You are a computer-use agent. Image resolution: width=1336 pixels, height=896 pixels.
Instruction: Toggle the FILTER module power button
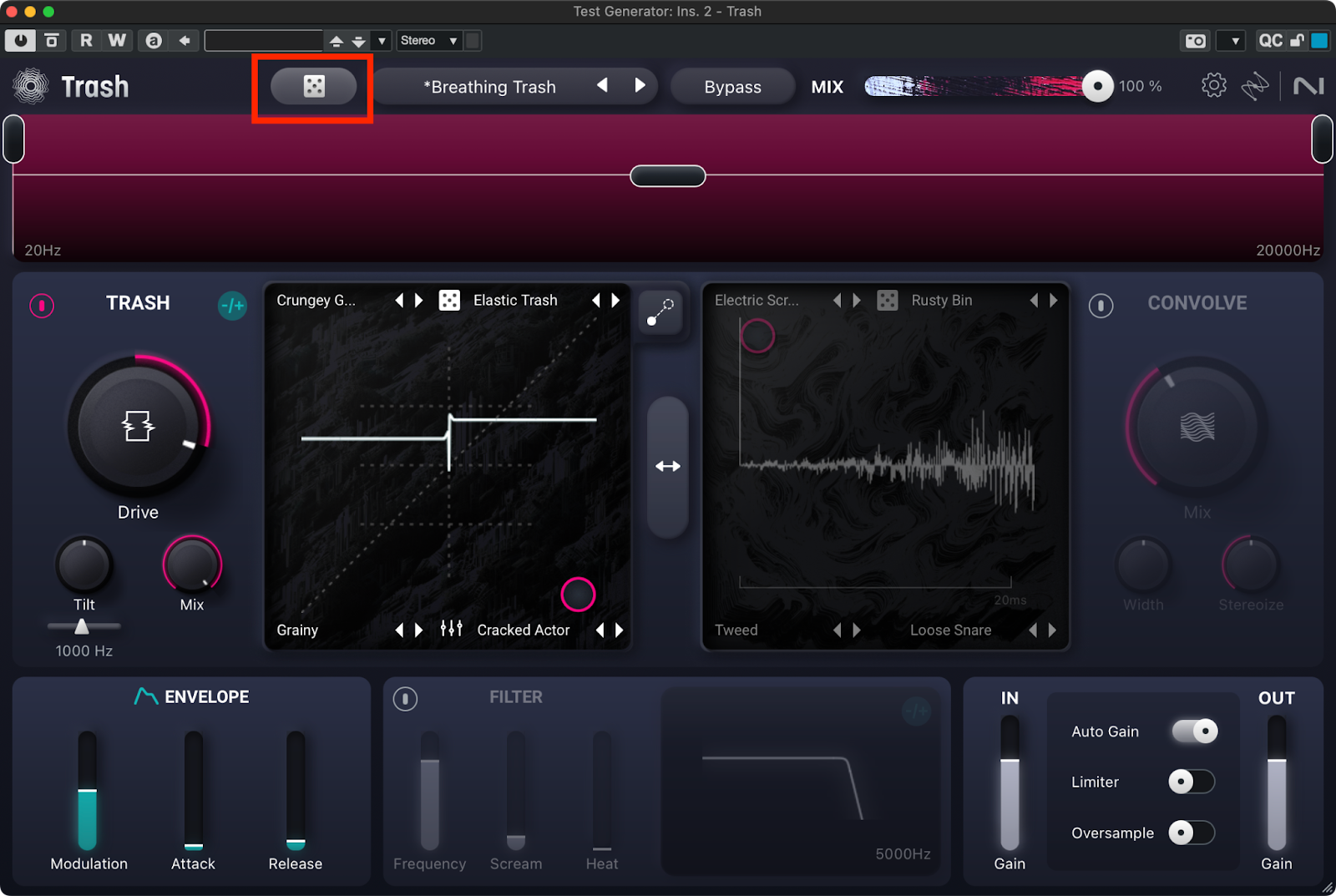coord(405,698)
